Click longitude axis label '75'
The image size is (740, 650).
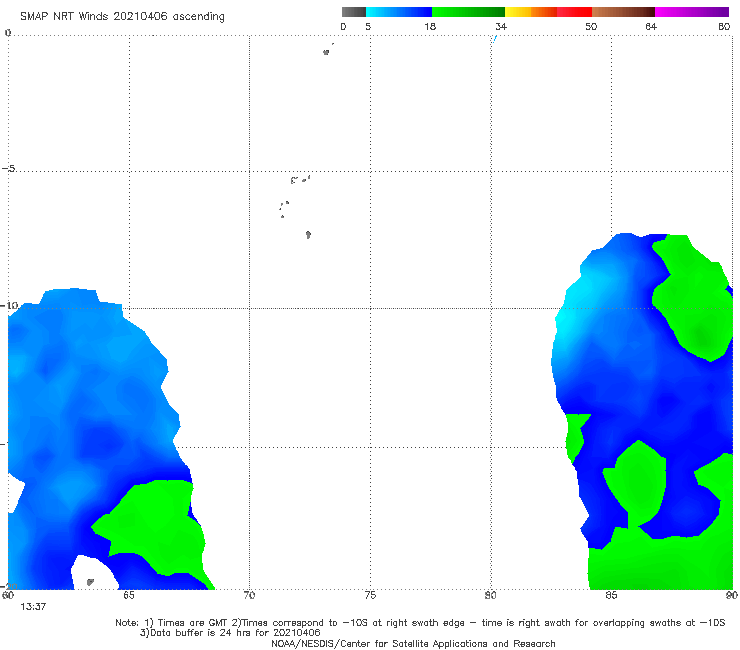[370, 595]
